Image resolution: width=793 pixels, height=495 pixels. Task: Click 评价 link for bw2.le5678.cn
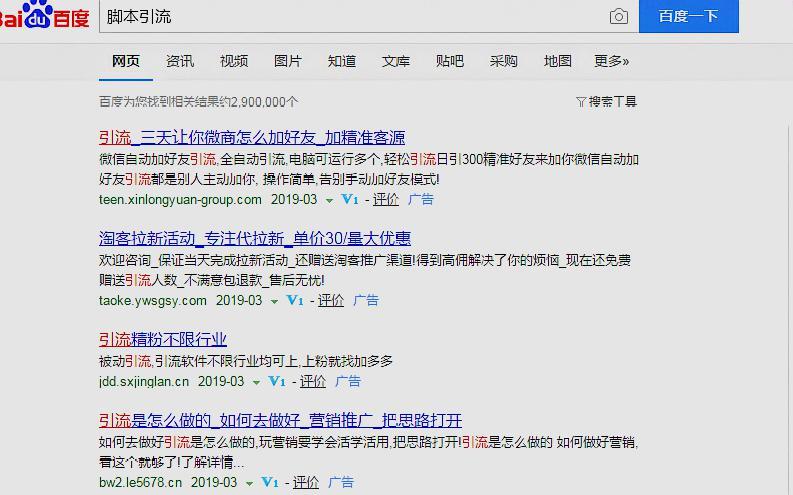[x=305, y=483]
